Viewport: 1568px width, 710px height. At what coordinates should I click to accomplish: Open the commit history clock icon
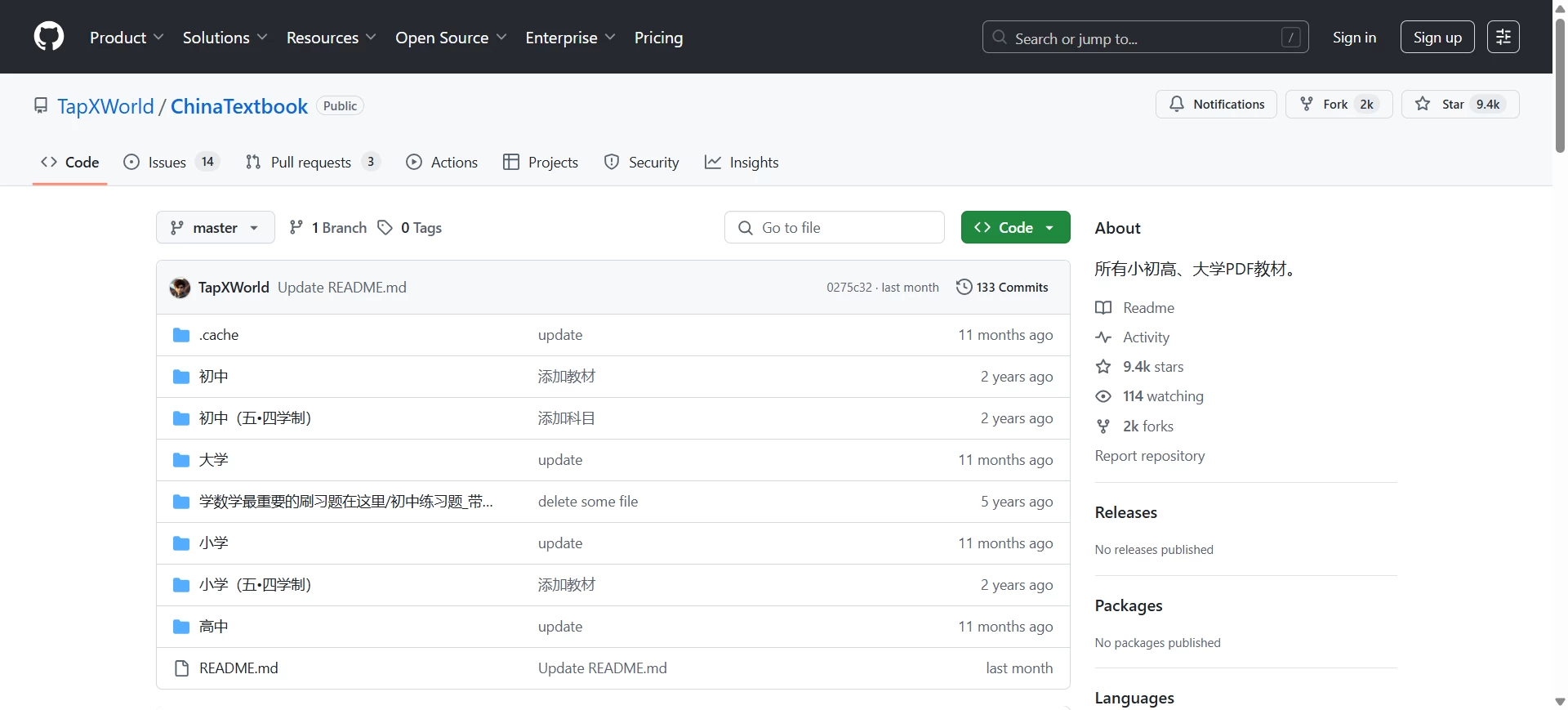click(964, 287)
